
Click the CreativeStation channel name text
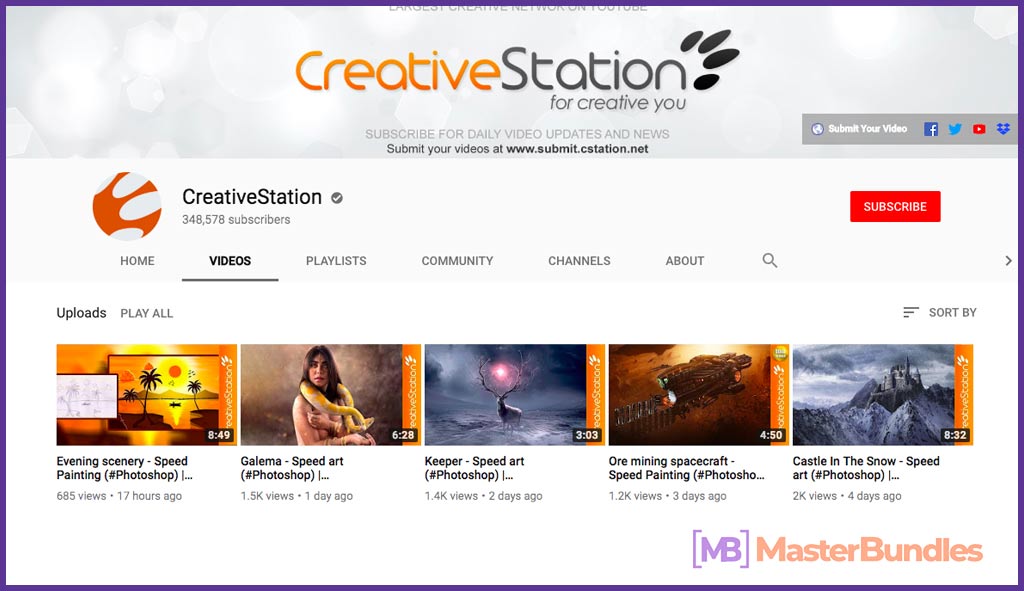tap(252, 197)
